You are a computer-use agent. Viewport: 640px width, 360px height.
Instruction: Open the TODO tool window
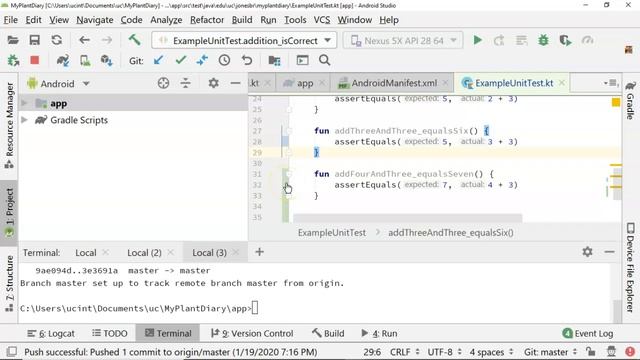click(110, 333)
